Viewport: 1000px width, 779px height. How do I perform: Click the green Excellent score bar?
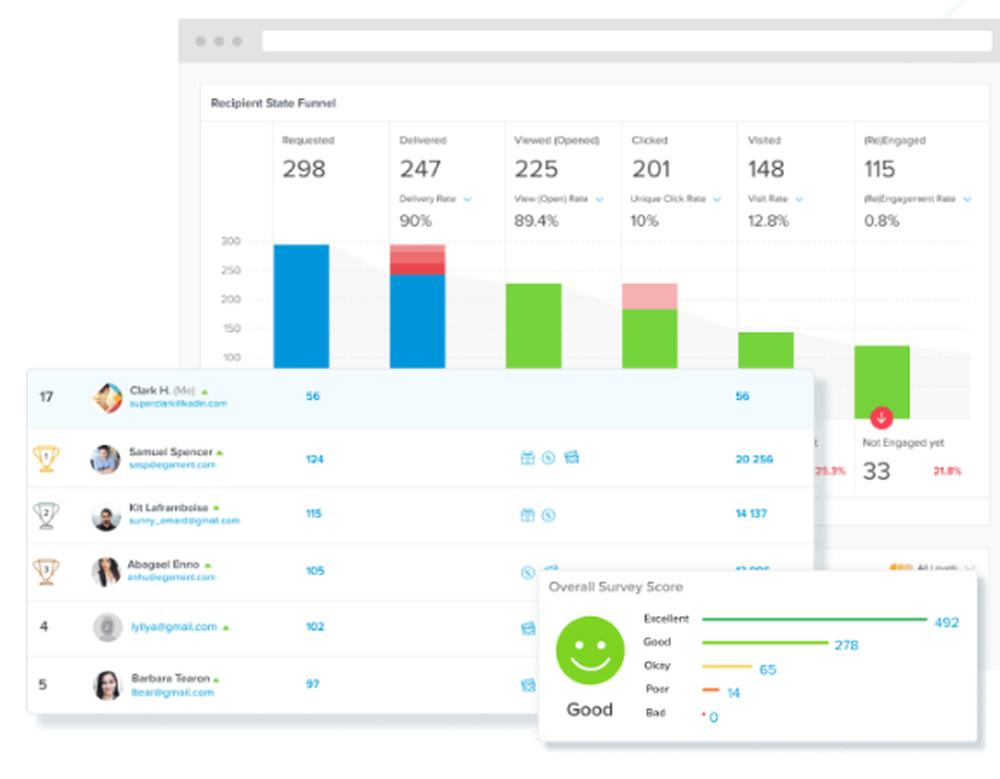814,619
